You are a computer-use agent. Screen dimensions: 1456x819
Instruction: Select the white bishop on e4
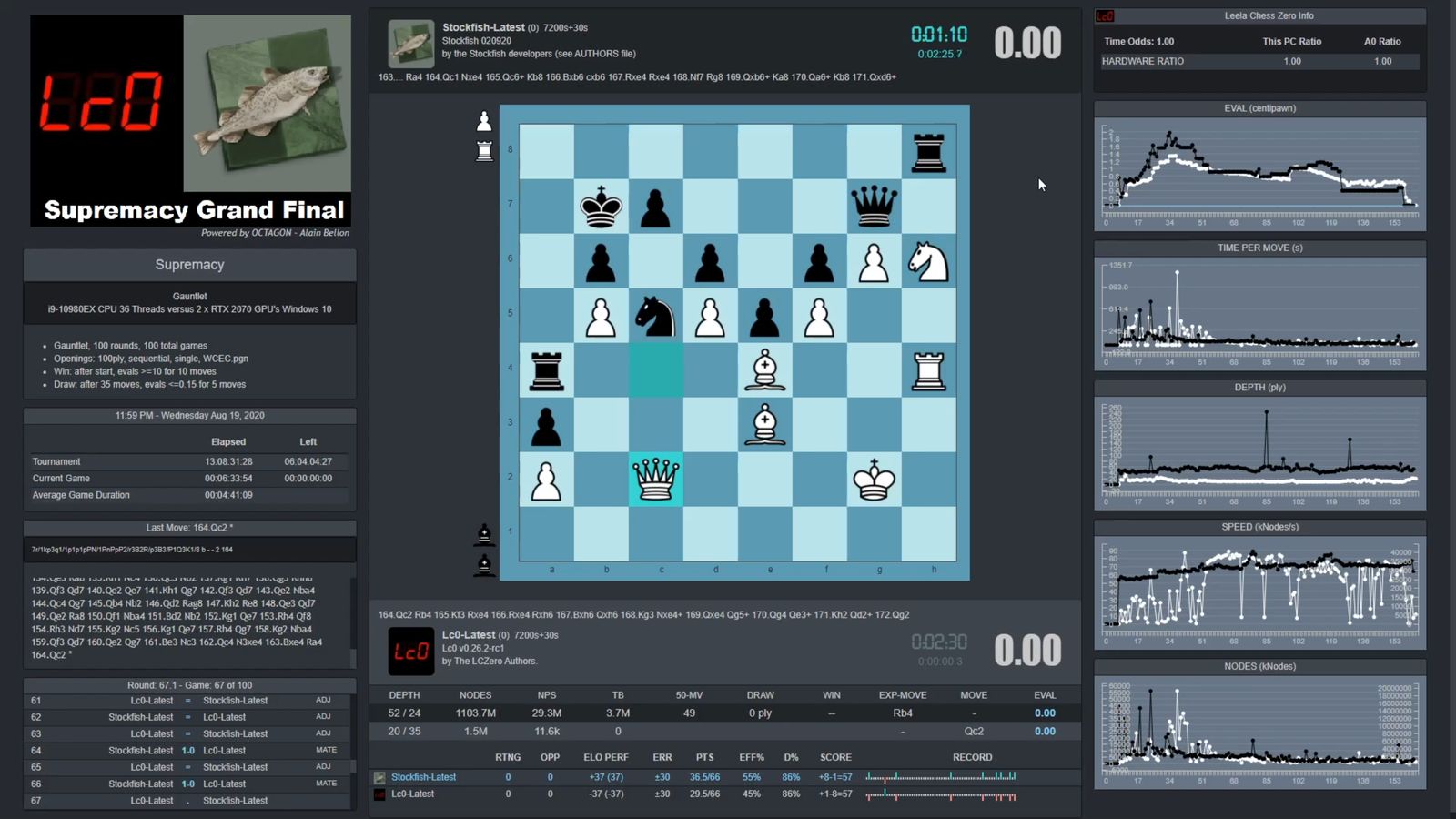[764, 370]
